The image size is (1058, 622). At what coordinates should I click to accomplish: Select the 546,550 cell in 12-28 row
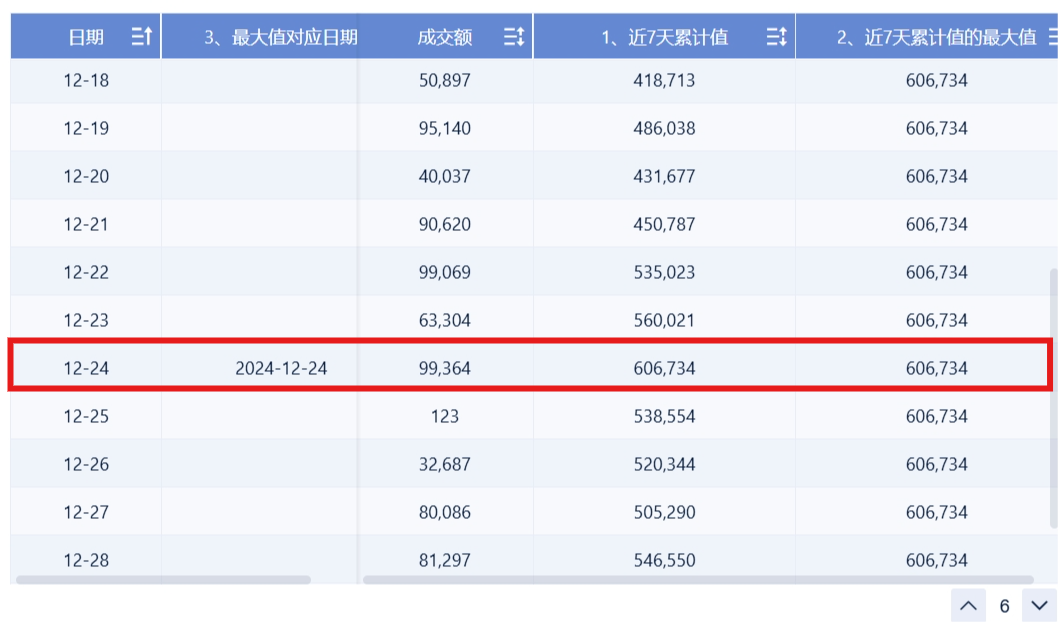[x=664, y=560]
